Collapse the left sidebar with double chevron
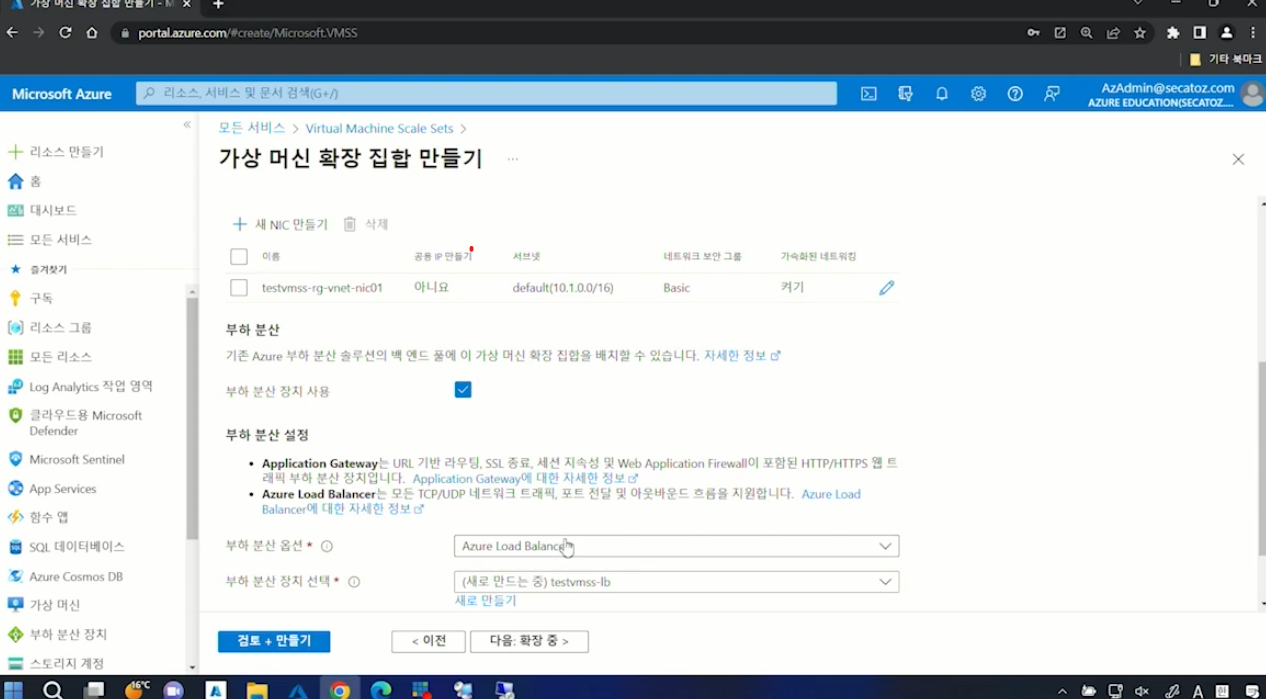The width and height of the screenshot is (1266, 699). click(187, 125)
